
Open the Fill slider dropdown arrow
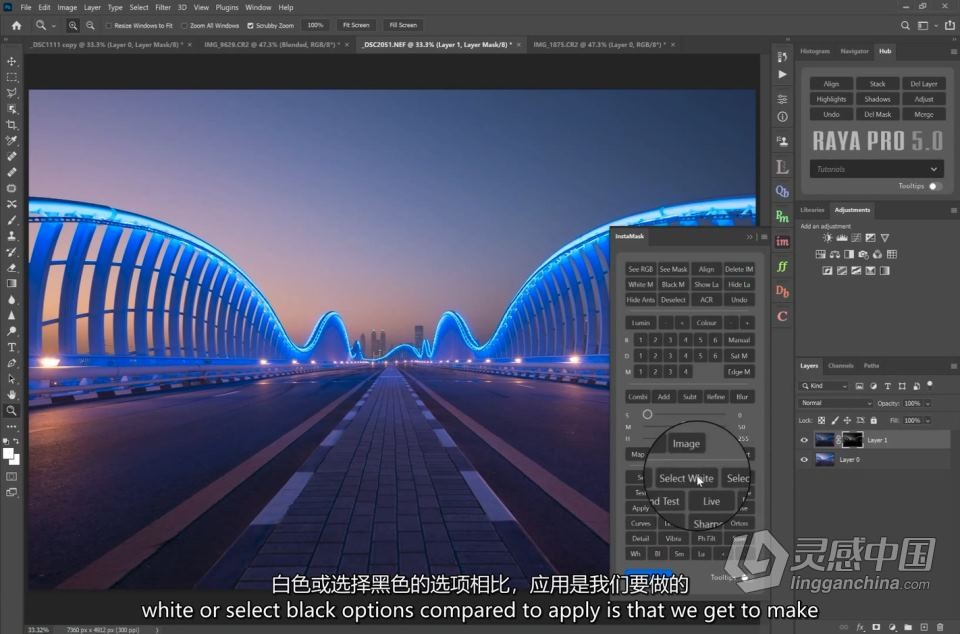[x=928, y=421]
